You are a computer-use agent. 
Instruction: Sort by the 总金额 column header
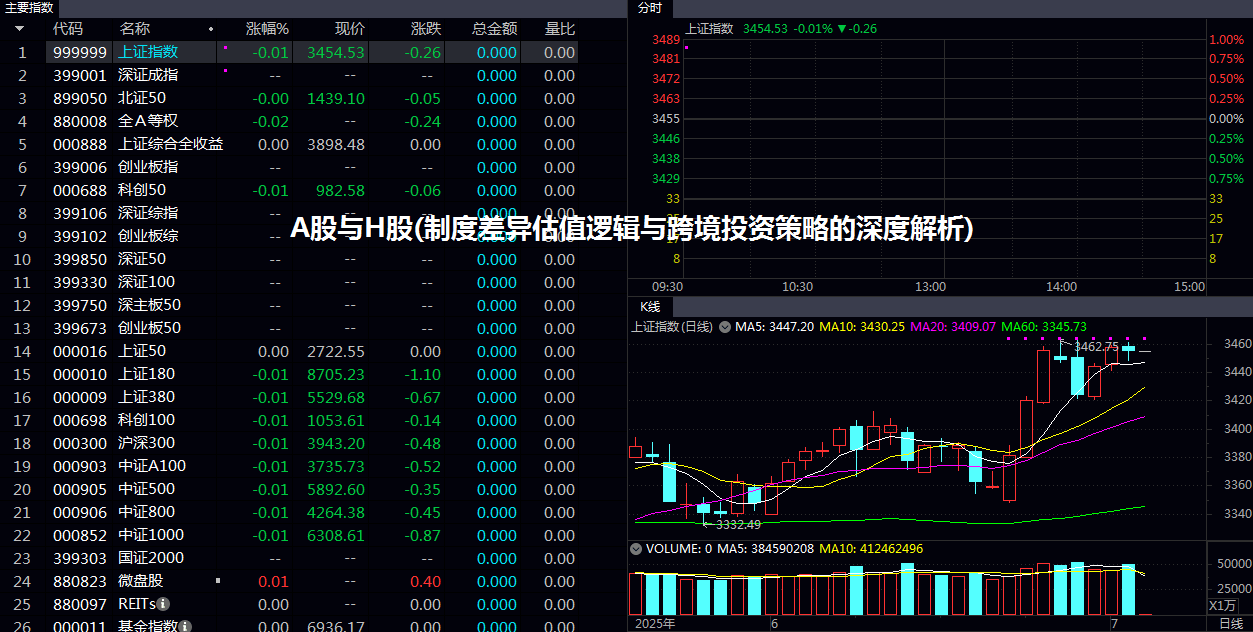click(494, 29)
